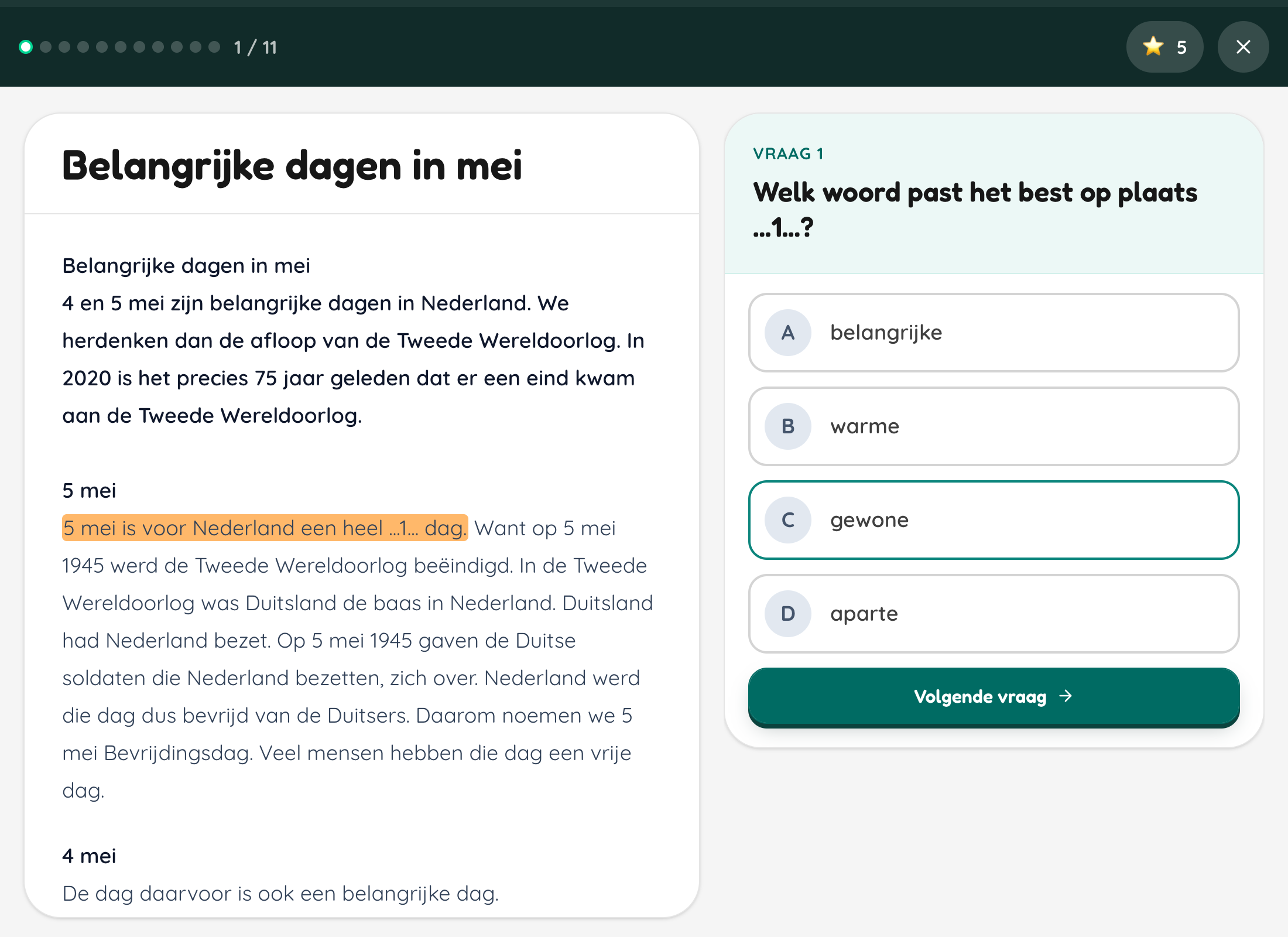This screenshot has height=937, width=1288.
Task: Click the letter A circle badge
Action: pyautogui.click(x=788, y=333)
